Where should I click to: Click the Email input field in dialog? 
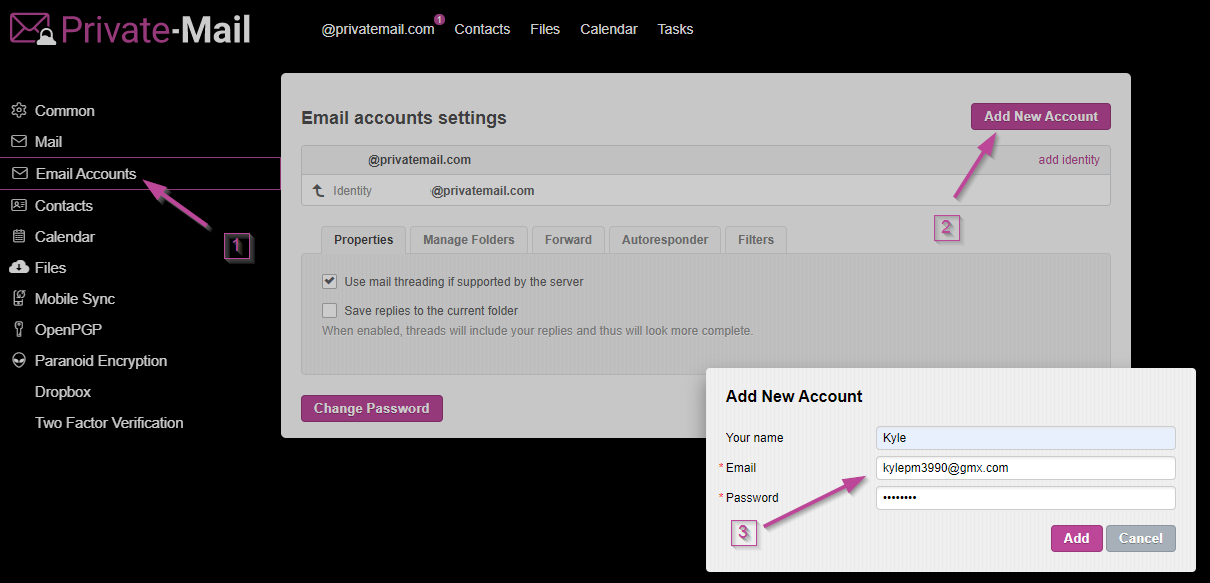(1024, 468)
